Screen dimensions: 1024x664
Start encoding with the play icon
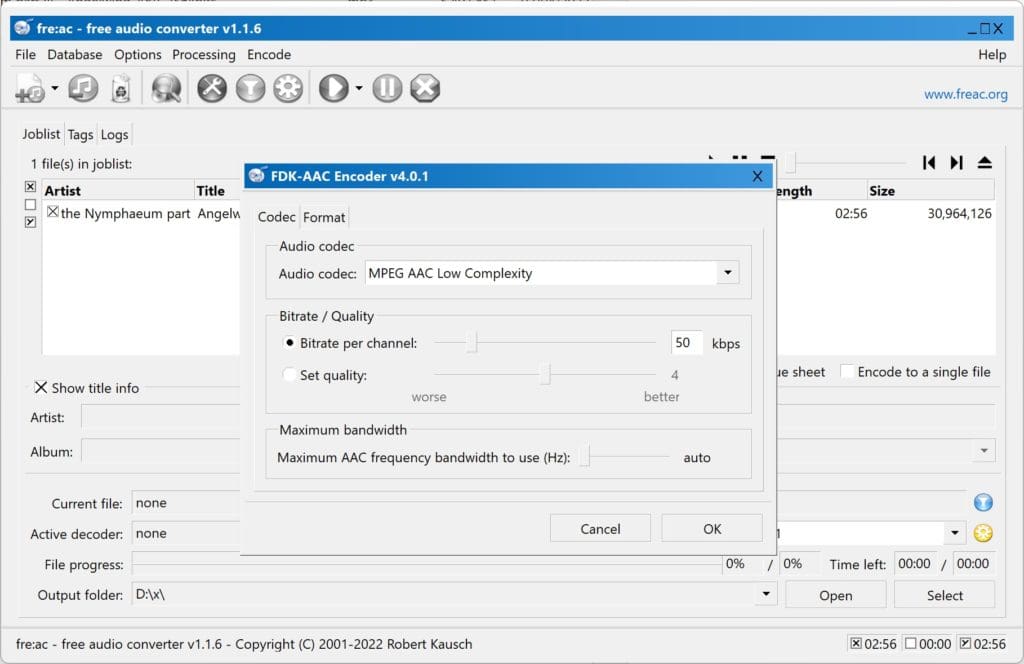point(334,88)
